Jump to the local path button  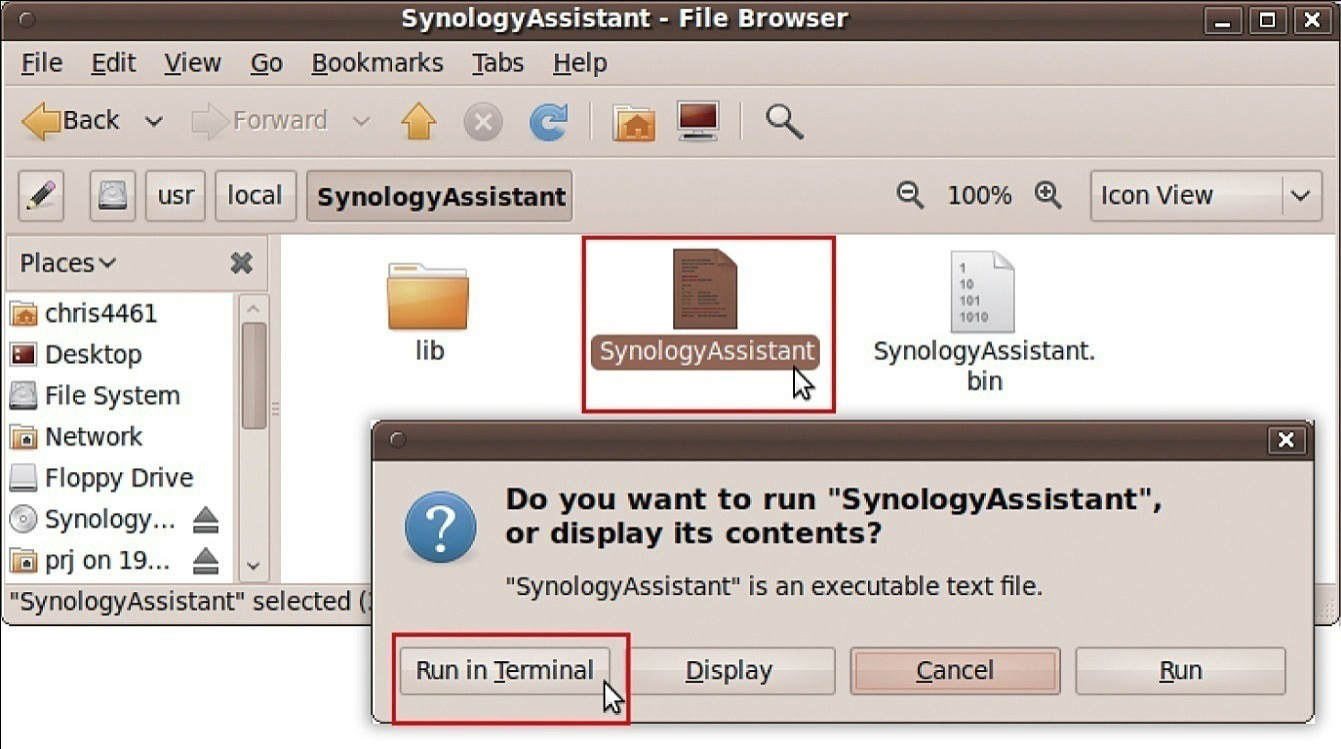coord(255,195)
